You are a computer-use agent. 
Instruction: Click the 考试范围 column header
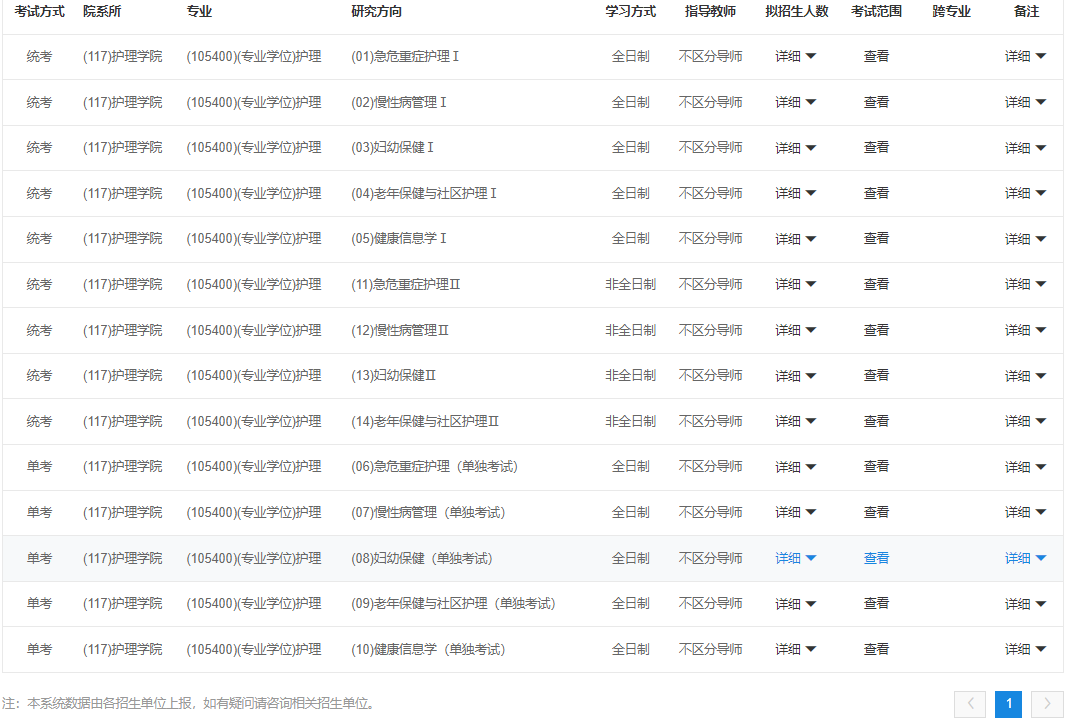876,12
